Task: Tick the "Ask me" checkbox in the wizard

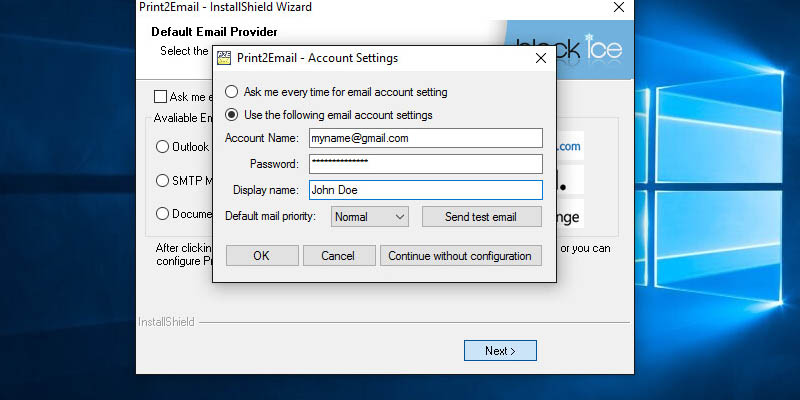Action: [x=160, y=97]
